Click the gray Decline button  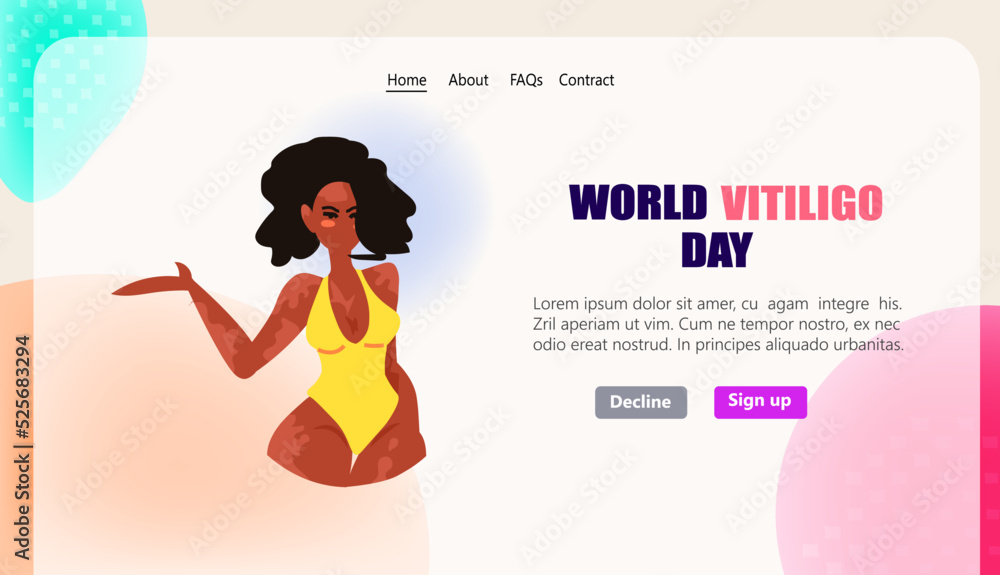641,402
